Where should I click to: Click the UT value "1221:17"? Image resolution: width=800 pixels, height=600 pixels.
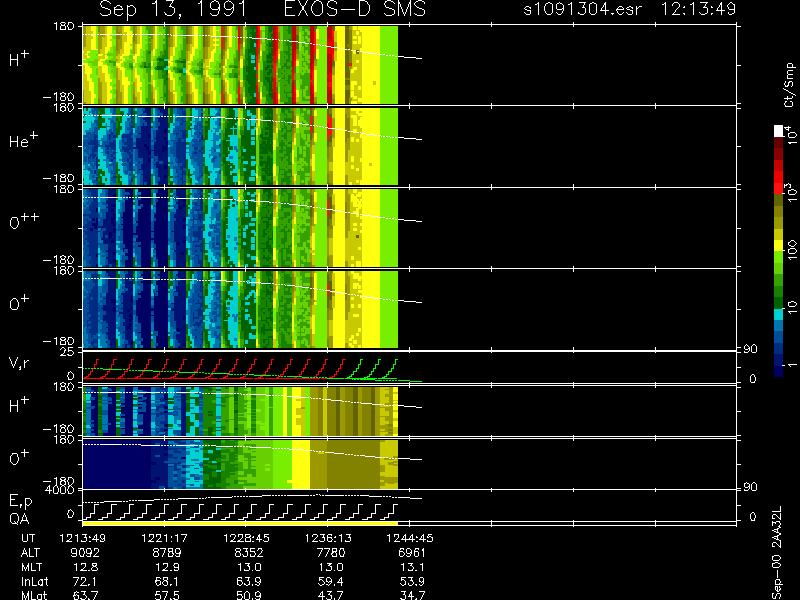coord(164,538)
